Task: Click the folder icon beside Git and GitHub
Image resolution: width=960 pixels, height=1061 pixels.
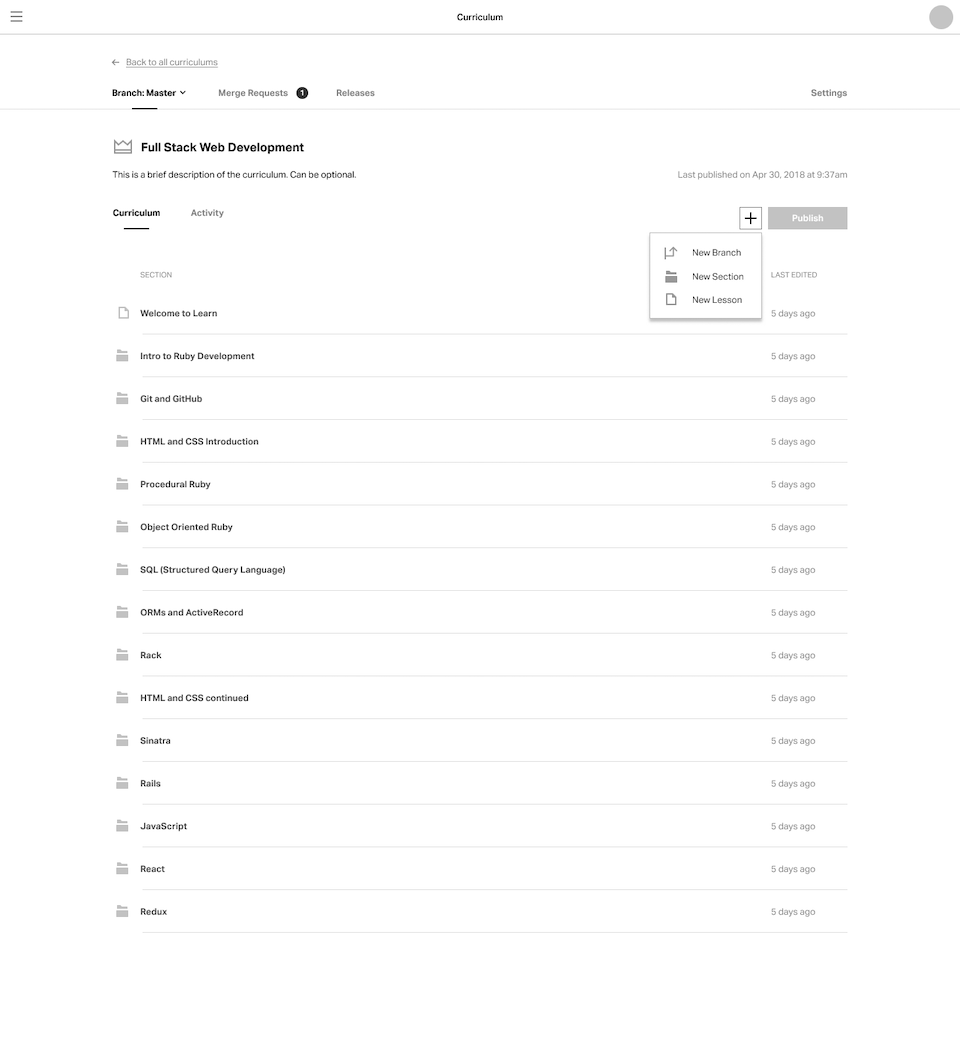Action: [x=122, y=399]
